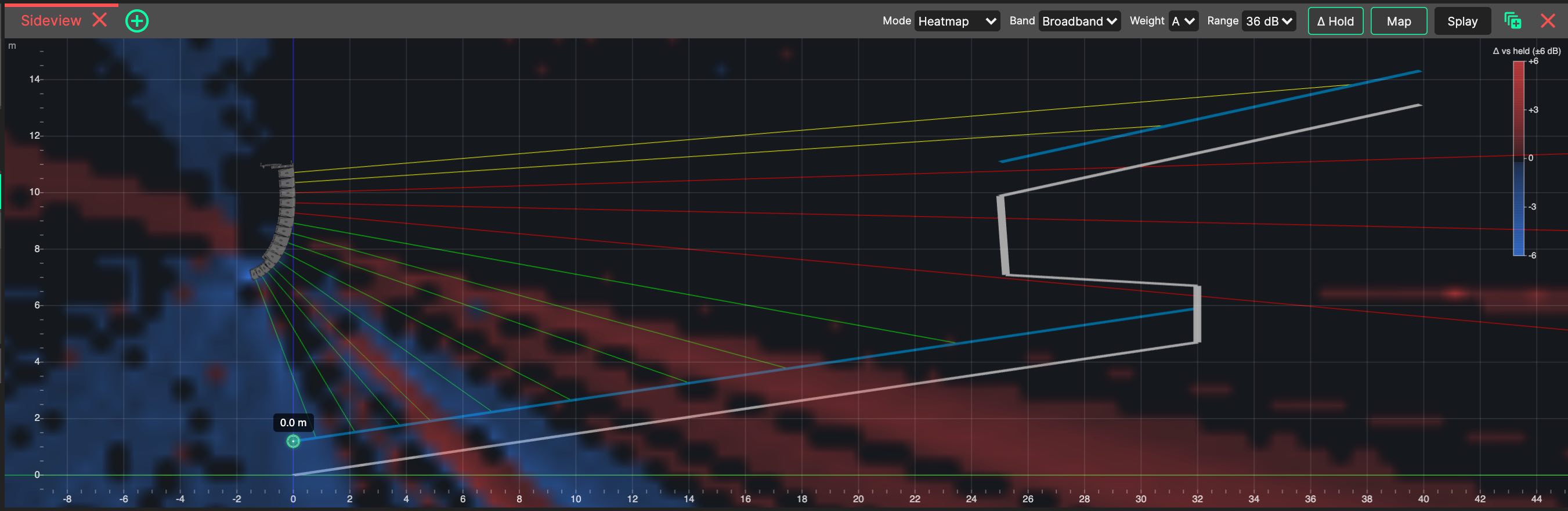Click the Weight label text

pyautogui.click(x=1147, y=21)
